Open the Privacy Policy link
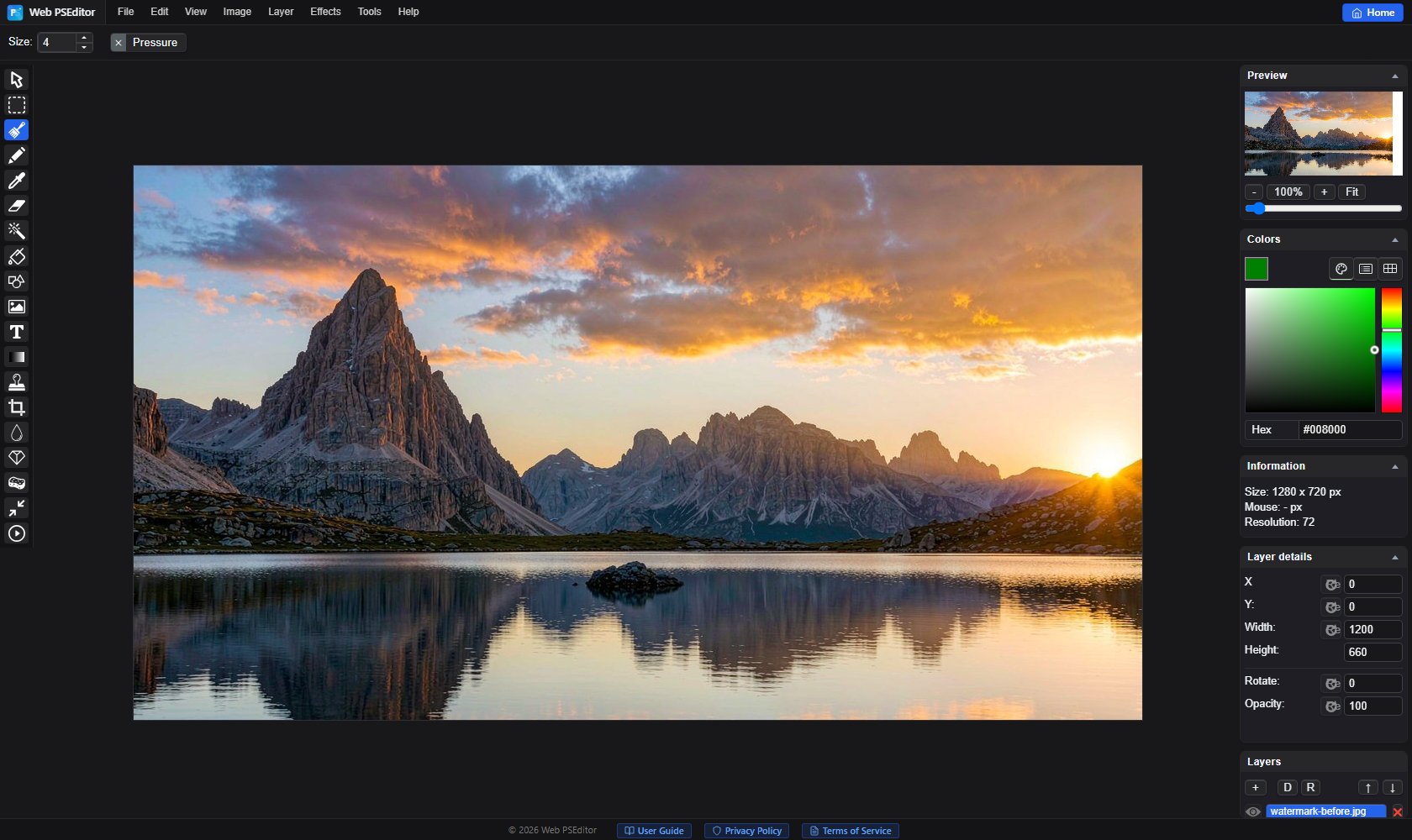Image resolution: width=1412 pixels, height=840 pixels. coord(746,831)
